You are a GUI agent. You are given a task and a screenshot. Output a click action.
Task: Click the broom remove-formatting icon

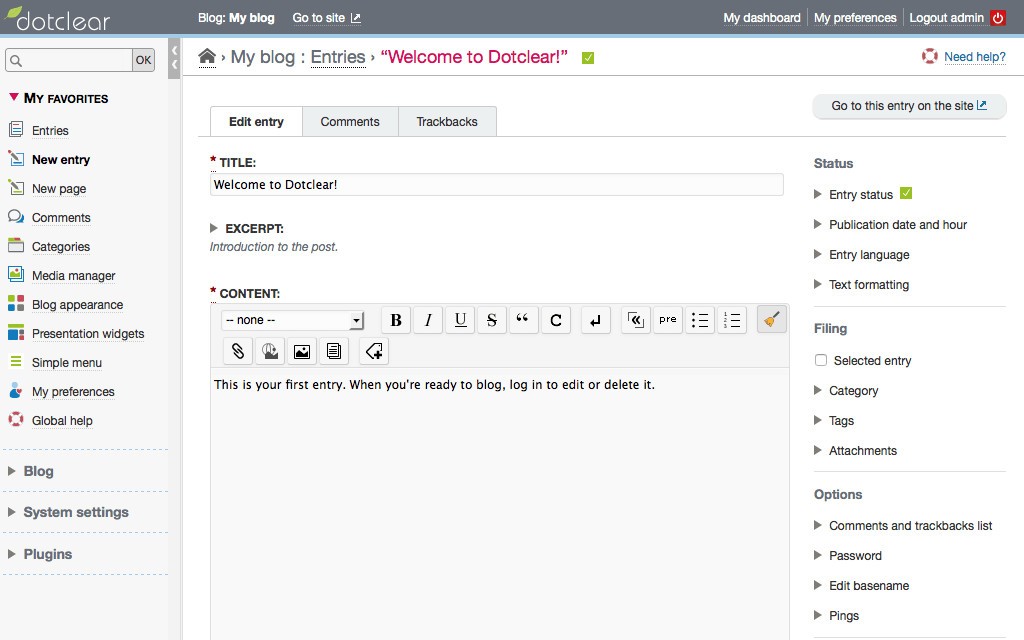pos(771,320)
